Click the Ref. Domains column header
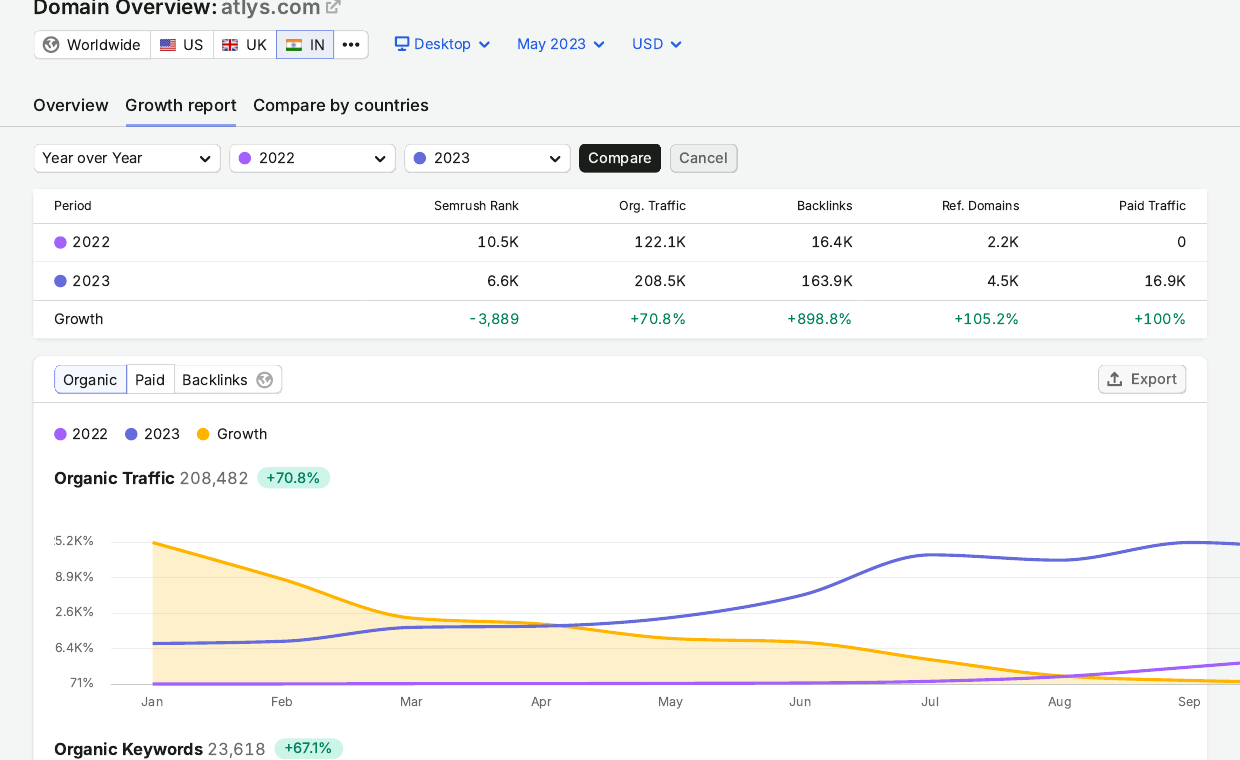 pos(981,206)
